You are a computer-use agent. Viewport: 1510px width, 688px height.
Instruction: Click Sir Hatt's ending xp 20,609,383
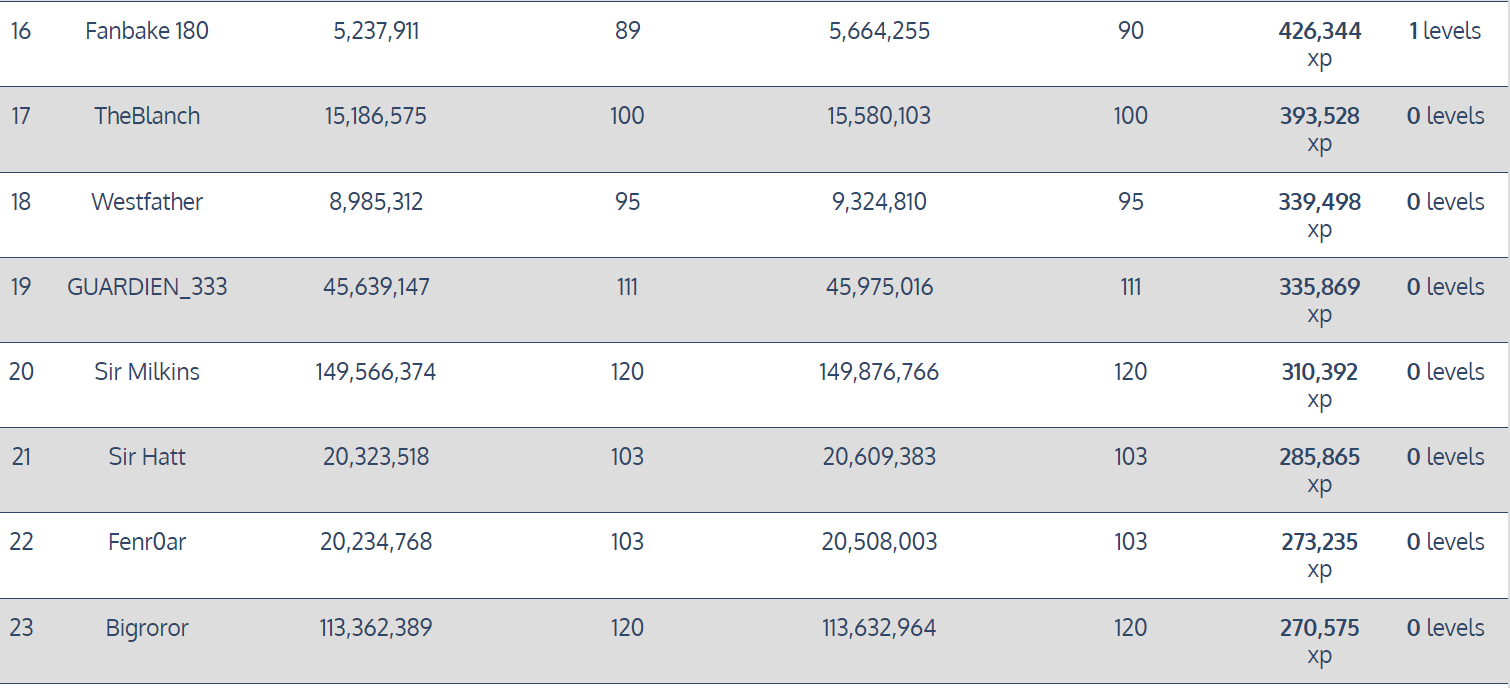point(879,457)
